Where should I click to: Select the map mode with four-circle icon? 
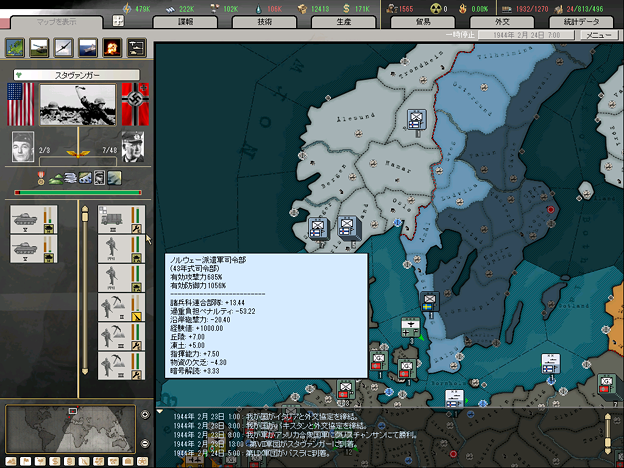142,461
